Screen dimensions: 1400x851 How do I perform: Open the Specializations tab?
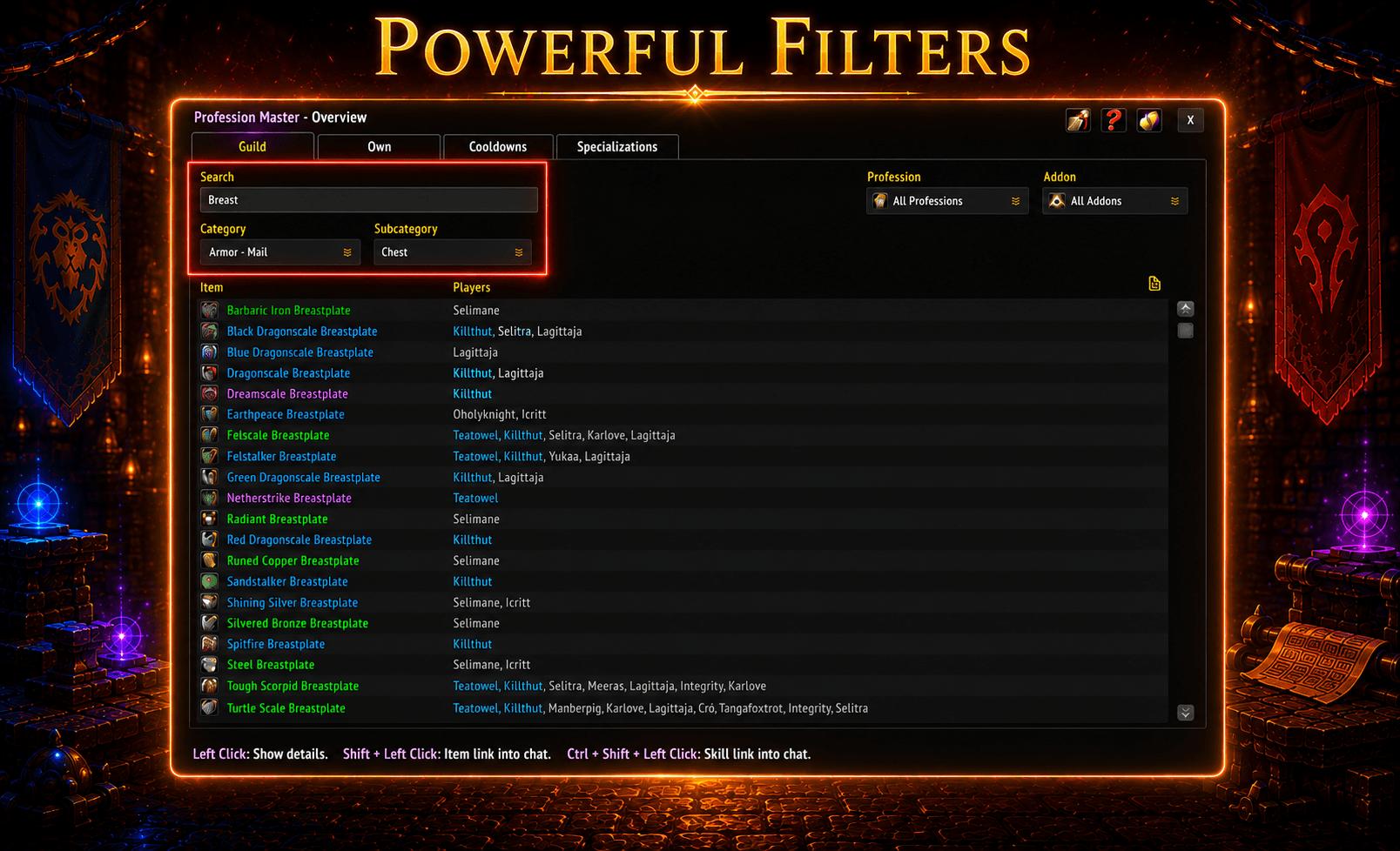pyautogui.click(x=617, y=146)
